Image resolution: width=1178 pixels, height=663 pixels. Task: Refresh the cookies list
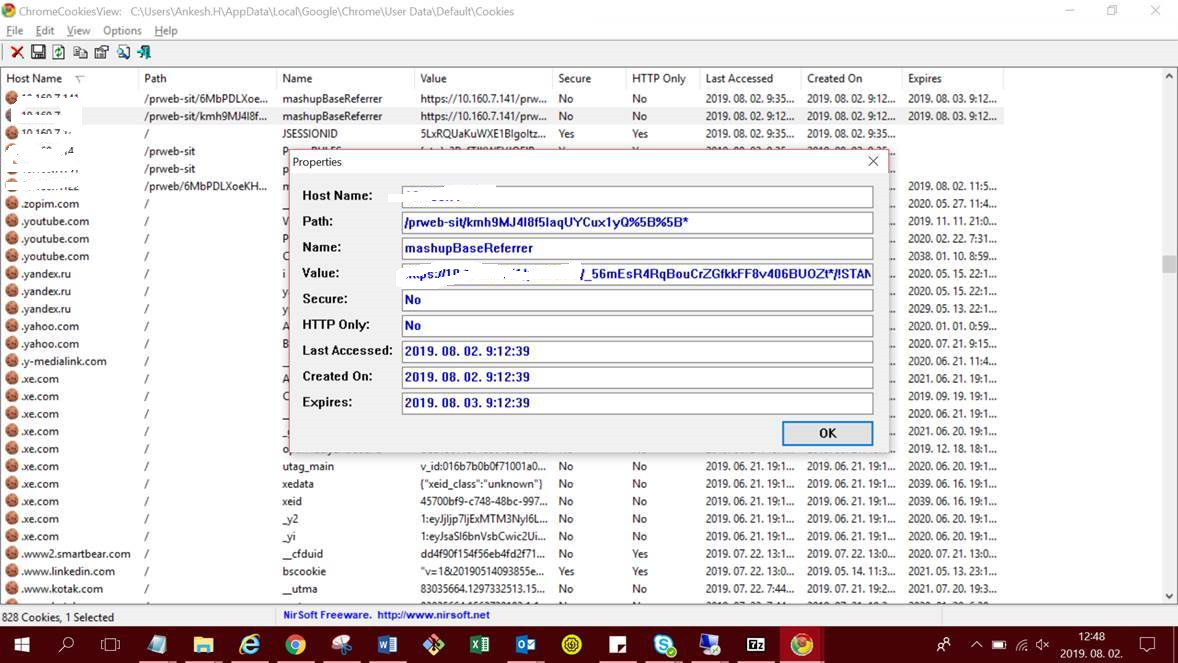coord(59,52)
